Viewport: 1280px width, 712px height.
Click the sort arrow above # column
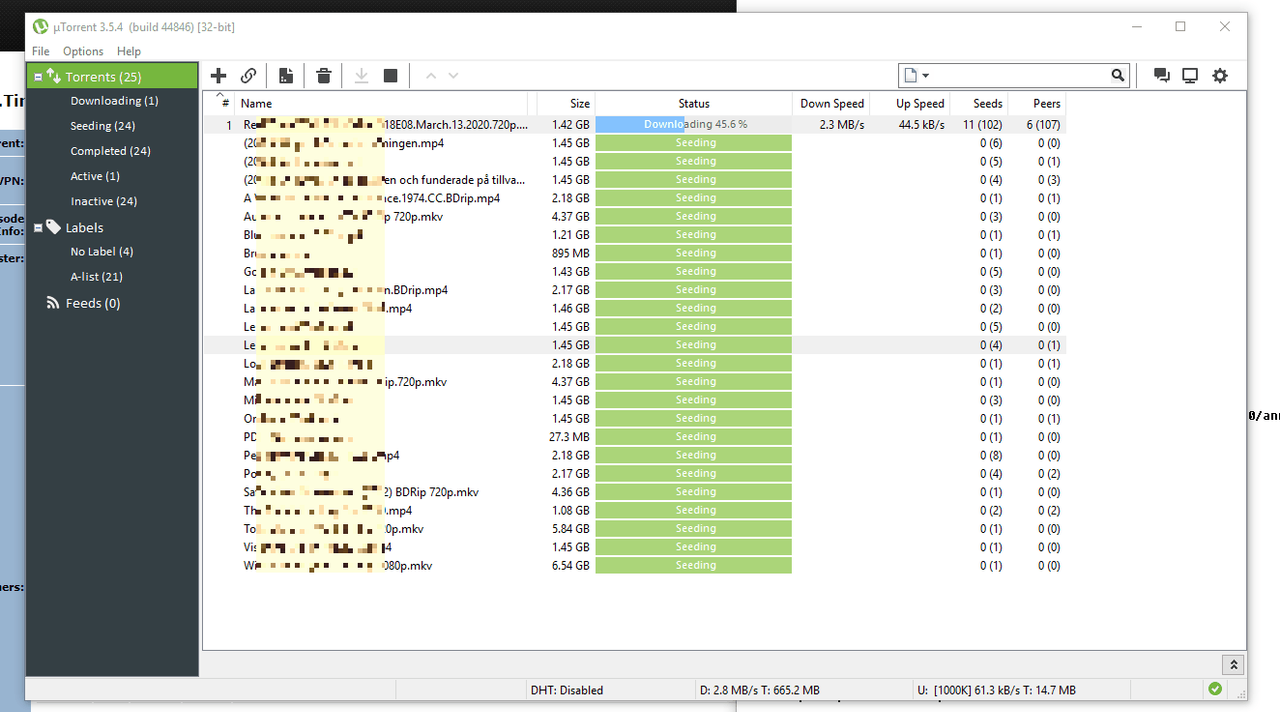220,95
